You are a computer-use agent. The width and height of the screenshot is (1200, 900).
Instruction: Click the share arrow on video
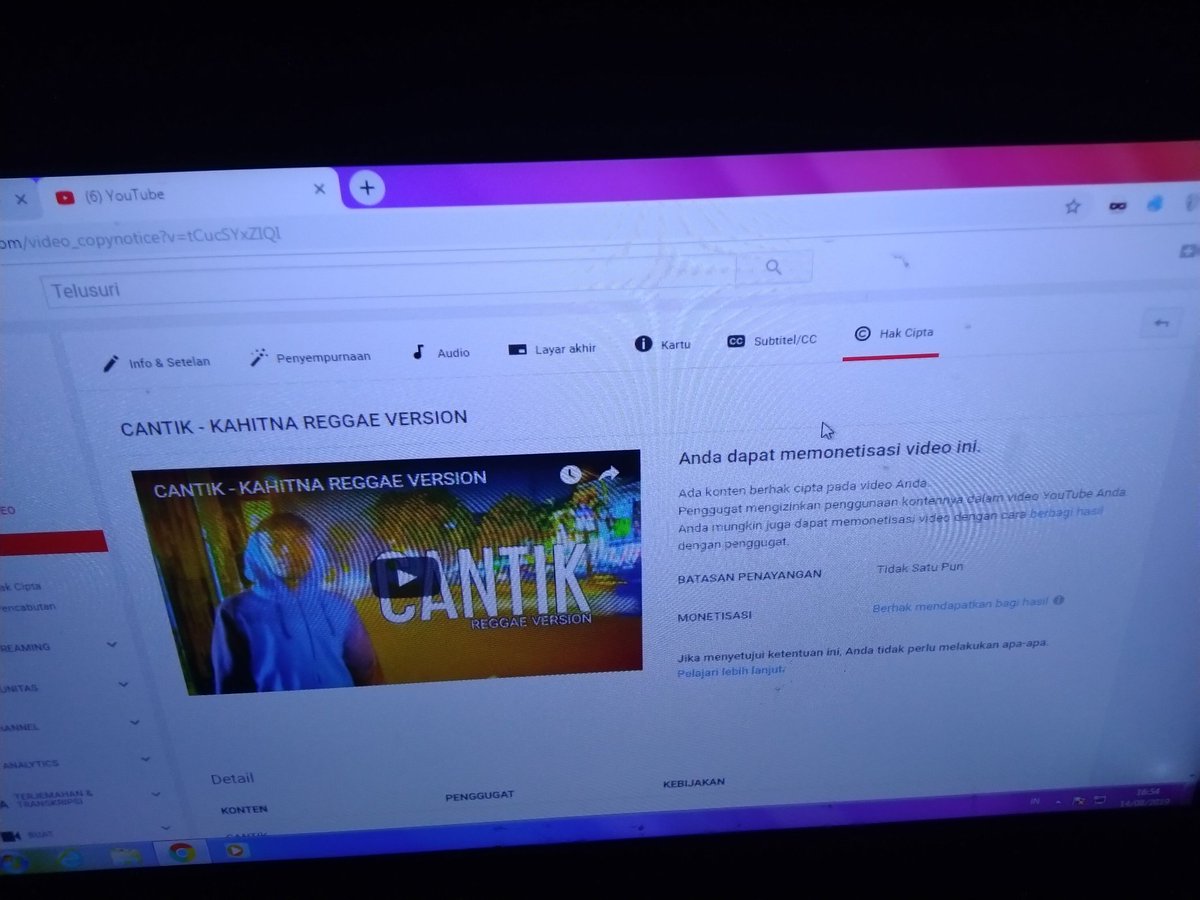609,472
